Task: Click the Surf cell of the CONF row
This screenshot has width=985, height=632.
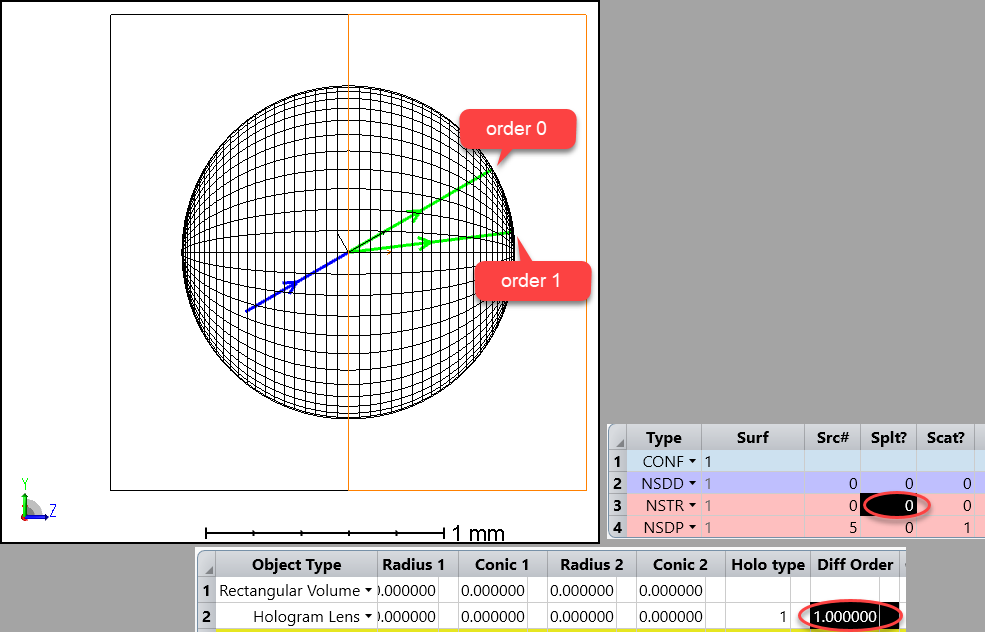Action: 753,461
